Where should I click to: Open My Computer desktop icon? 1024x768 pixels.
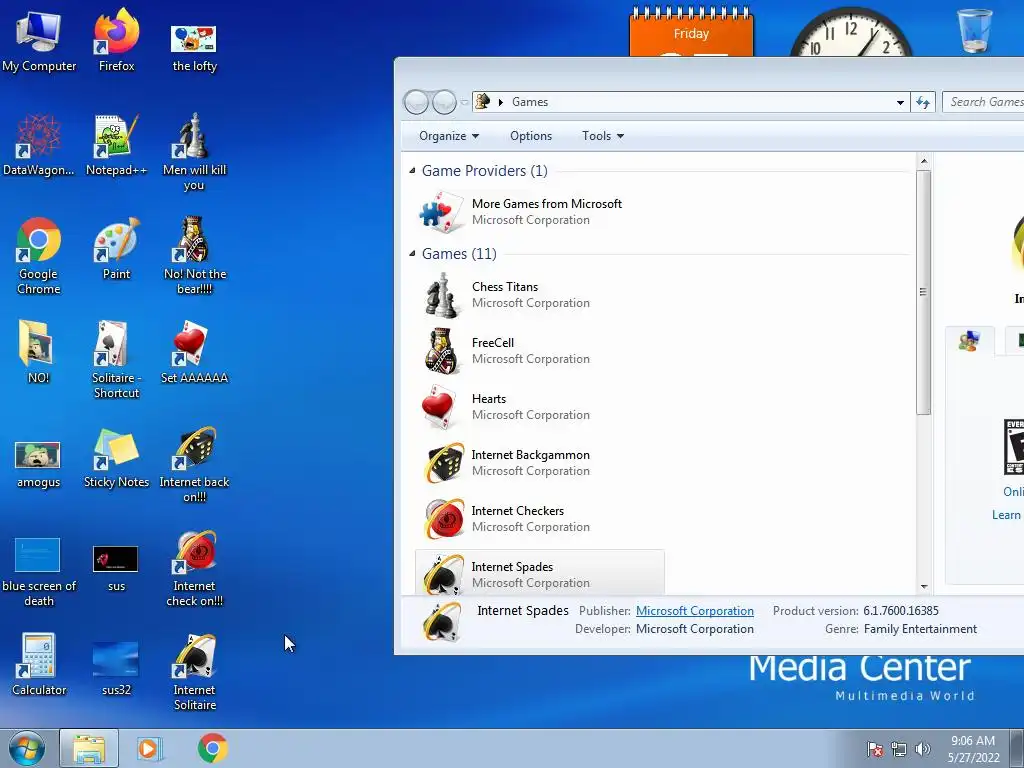pyautogui.click(x=39, y=40)
